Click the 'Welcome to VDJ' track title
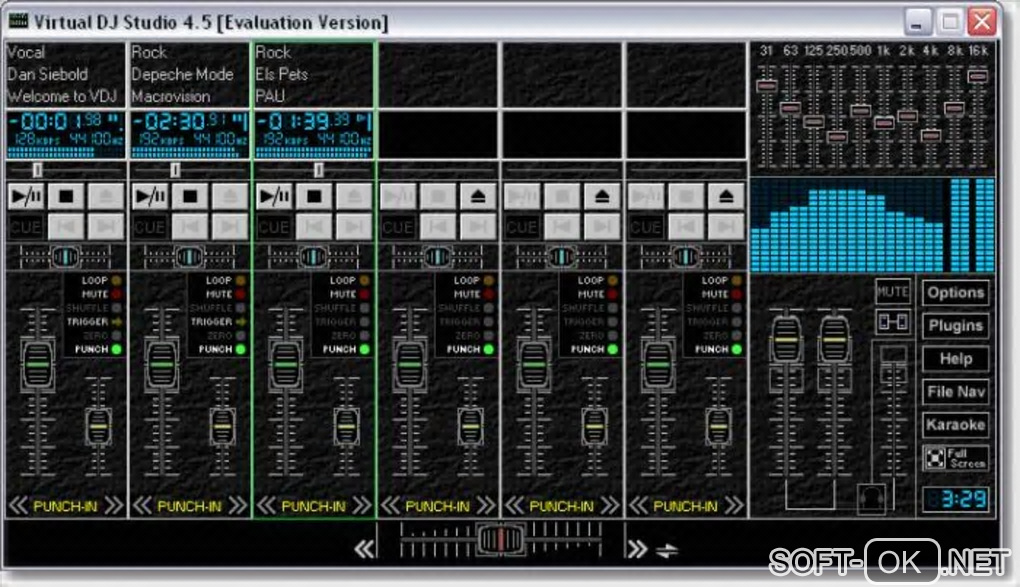This screenshot has width=1020, height=587. click(x=62, y=96)
